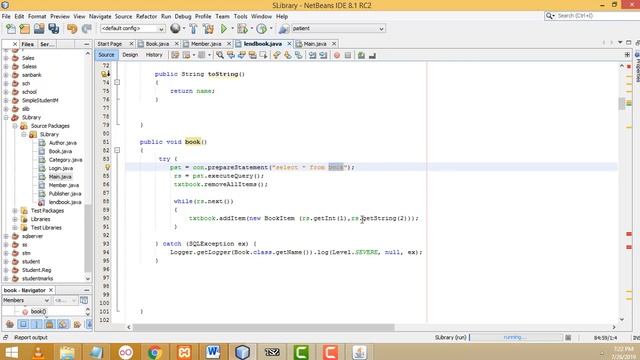Click the Debug Project icon

[242, 29]
